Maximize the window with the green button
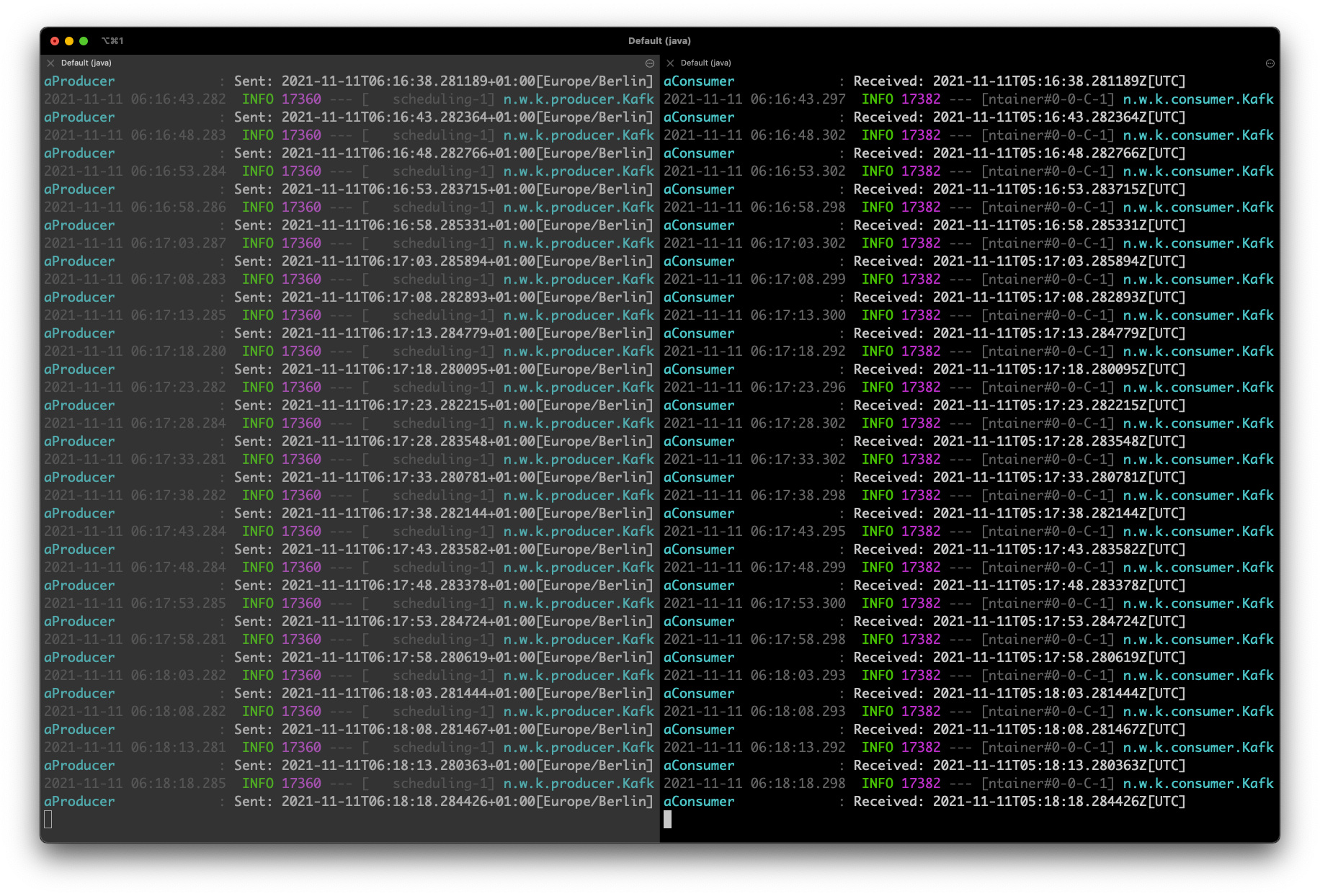Screen dimensions: 1320x896 click(x=84, y=41)
